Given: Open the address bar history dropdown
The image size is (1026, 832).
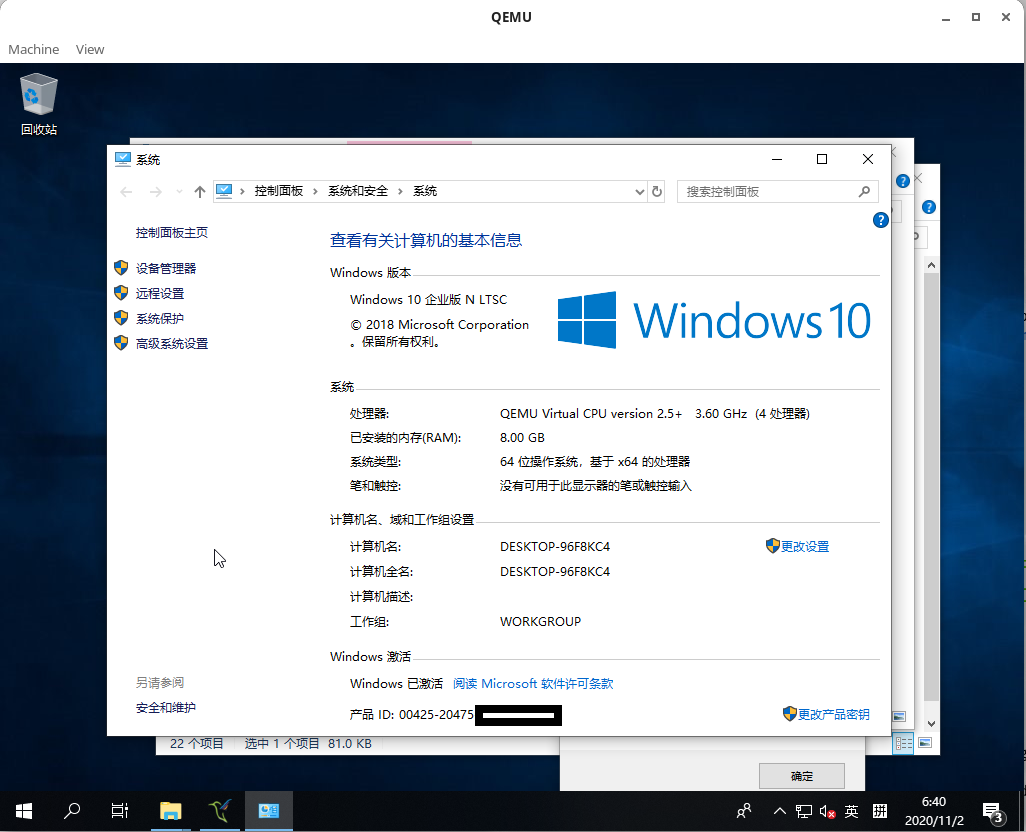Looking at the screenshot, I should point(640,192).
